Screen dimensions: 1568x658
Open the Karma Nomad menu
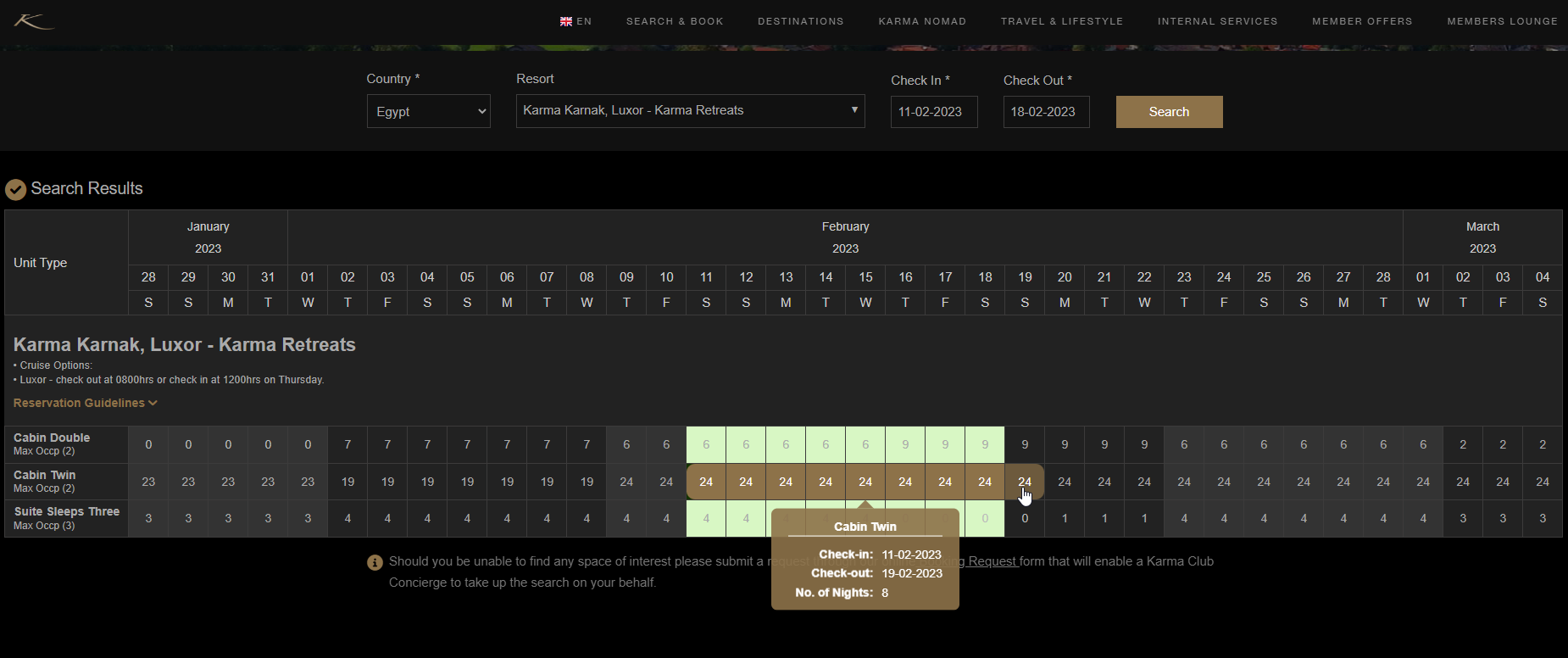click(922, 21)
